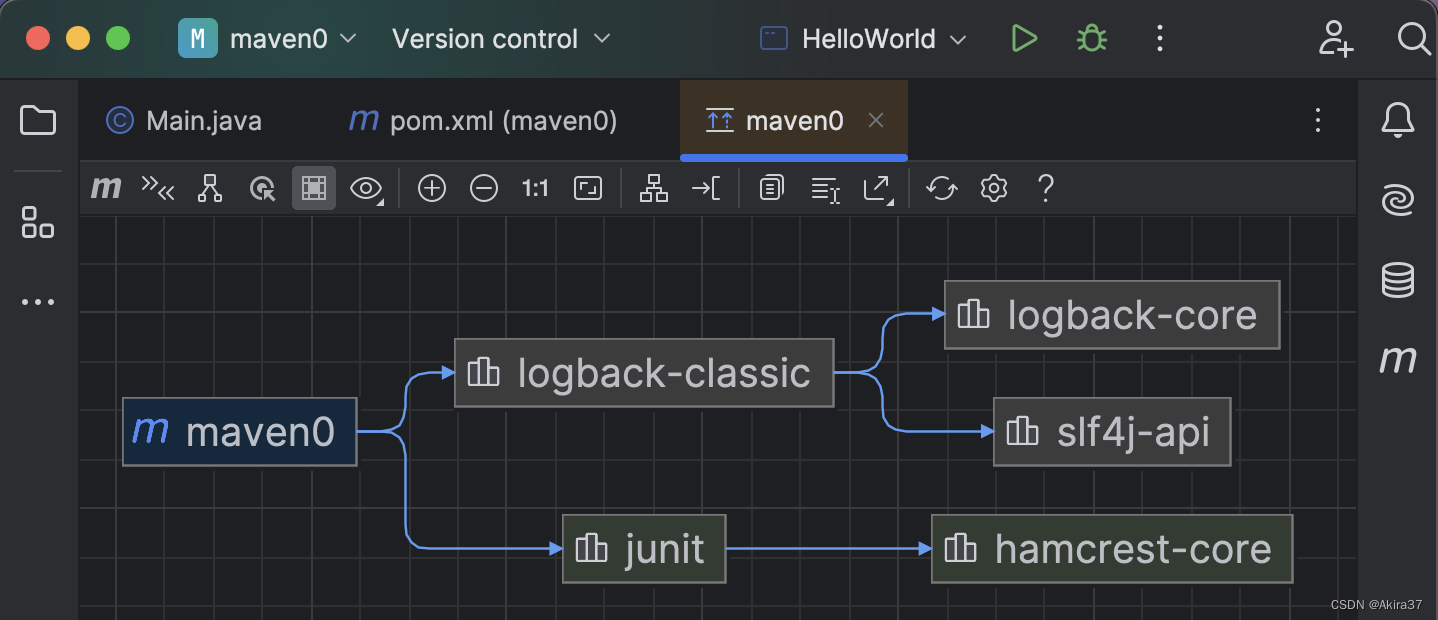Open diagram help question mark
This screenshot has height=620, width=1438.
[1045, 188]
